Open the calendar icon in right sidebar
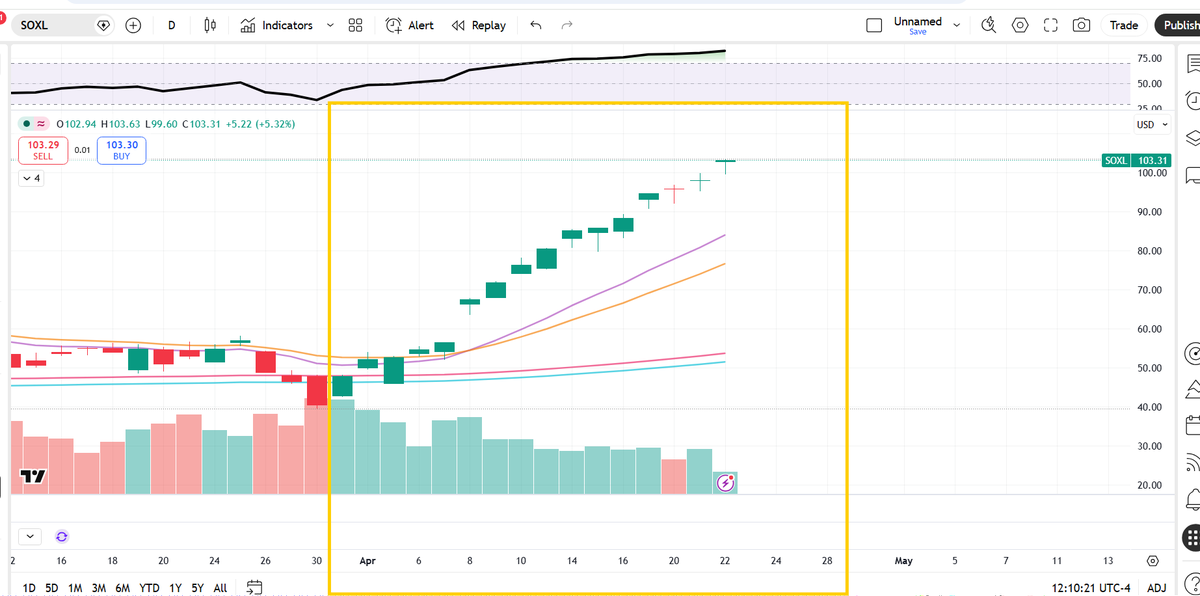This screenshot has height=596, width=1200. click(1192, 425)
